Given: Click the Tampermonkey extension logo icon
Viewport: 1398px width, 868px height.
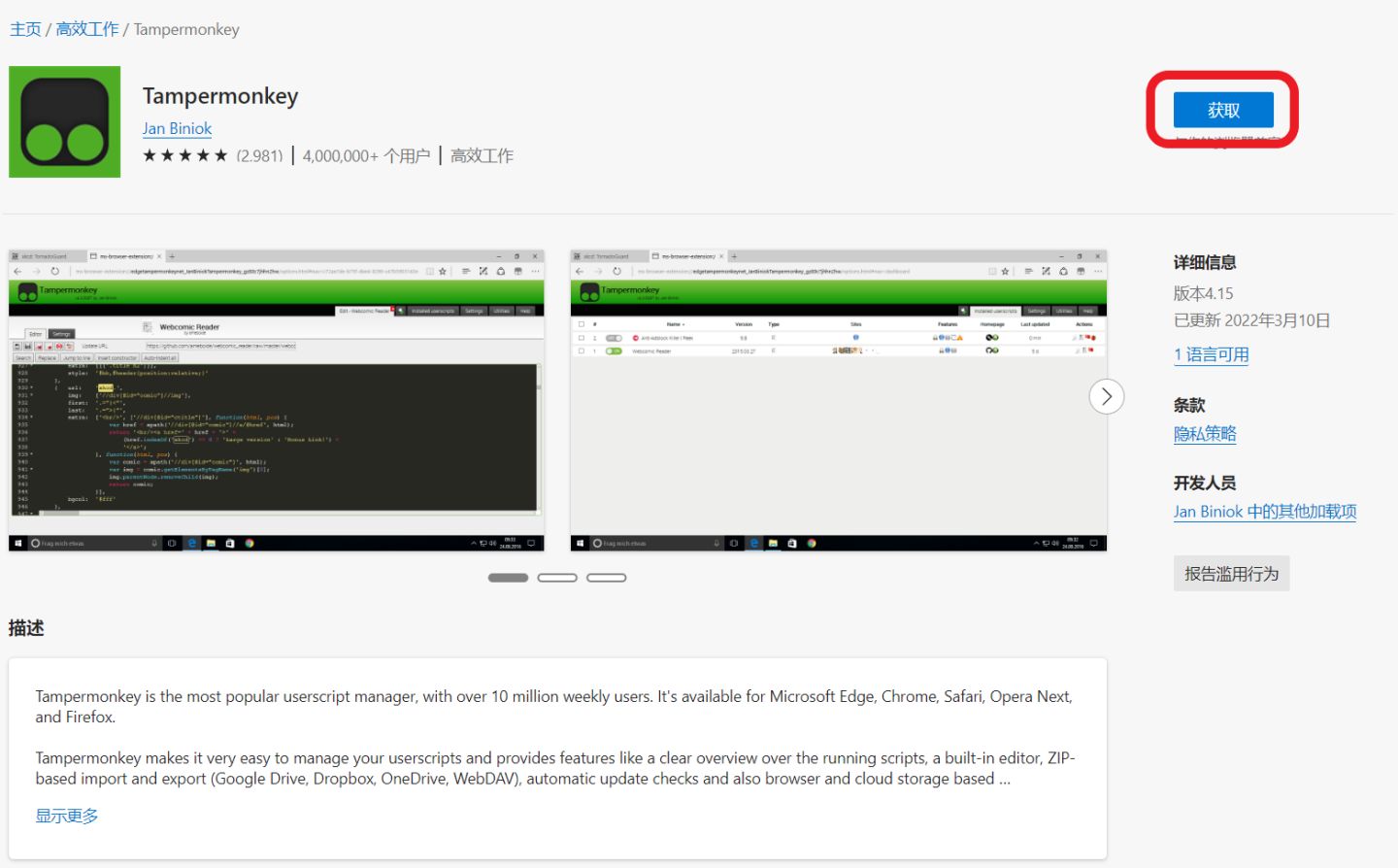Looking at the screenshot, I should pyautogui.click(x=65, y=121).
